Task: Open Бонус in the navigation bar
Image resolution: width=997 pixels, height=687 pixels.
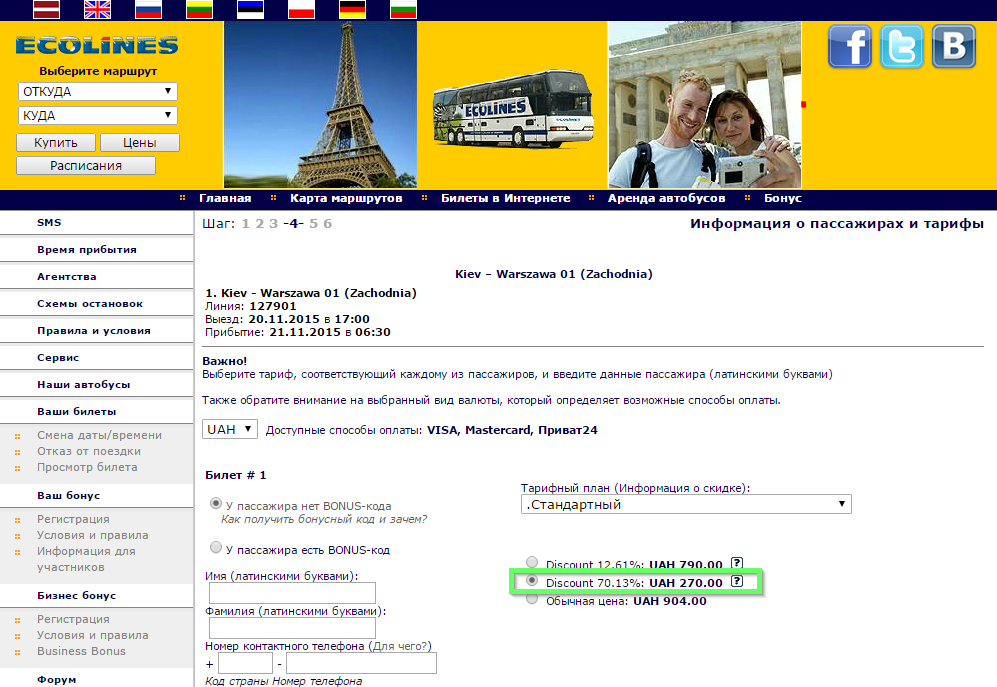Action: [x=783, y=198]
